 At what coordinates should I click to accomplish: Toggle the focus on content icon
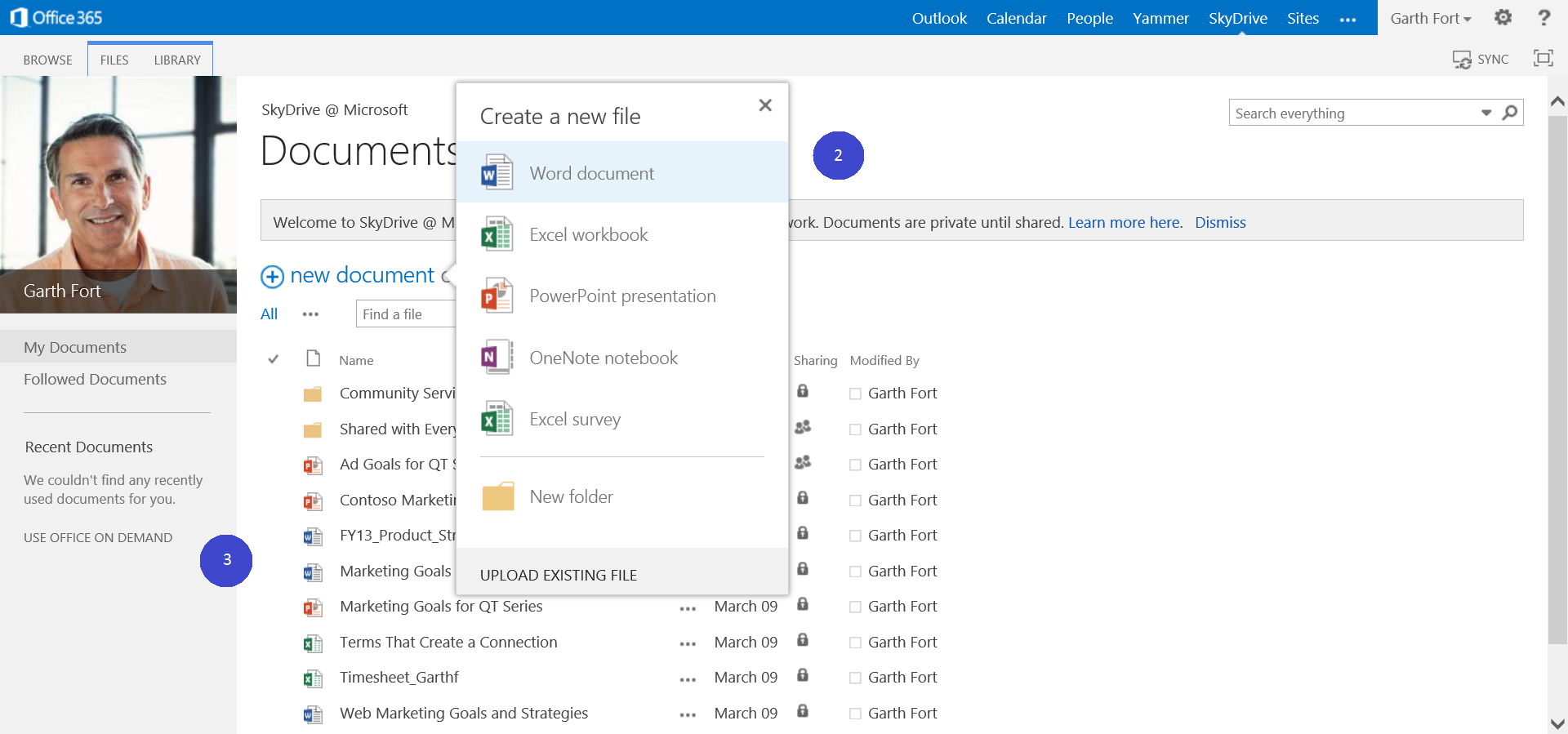click(x=1543, y=58)
